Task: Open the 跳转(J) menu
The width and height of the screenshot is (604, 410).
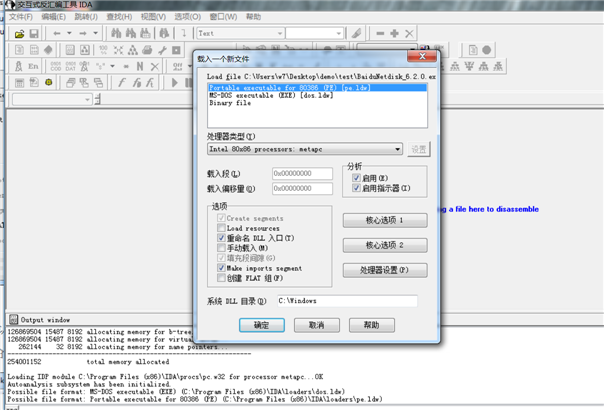Action: (86, 17)
